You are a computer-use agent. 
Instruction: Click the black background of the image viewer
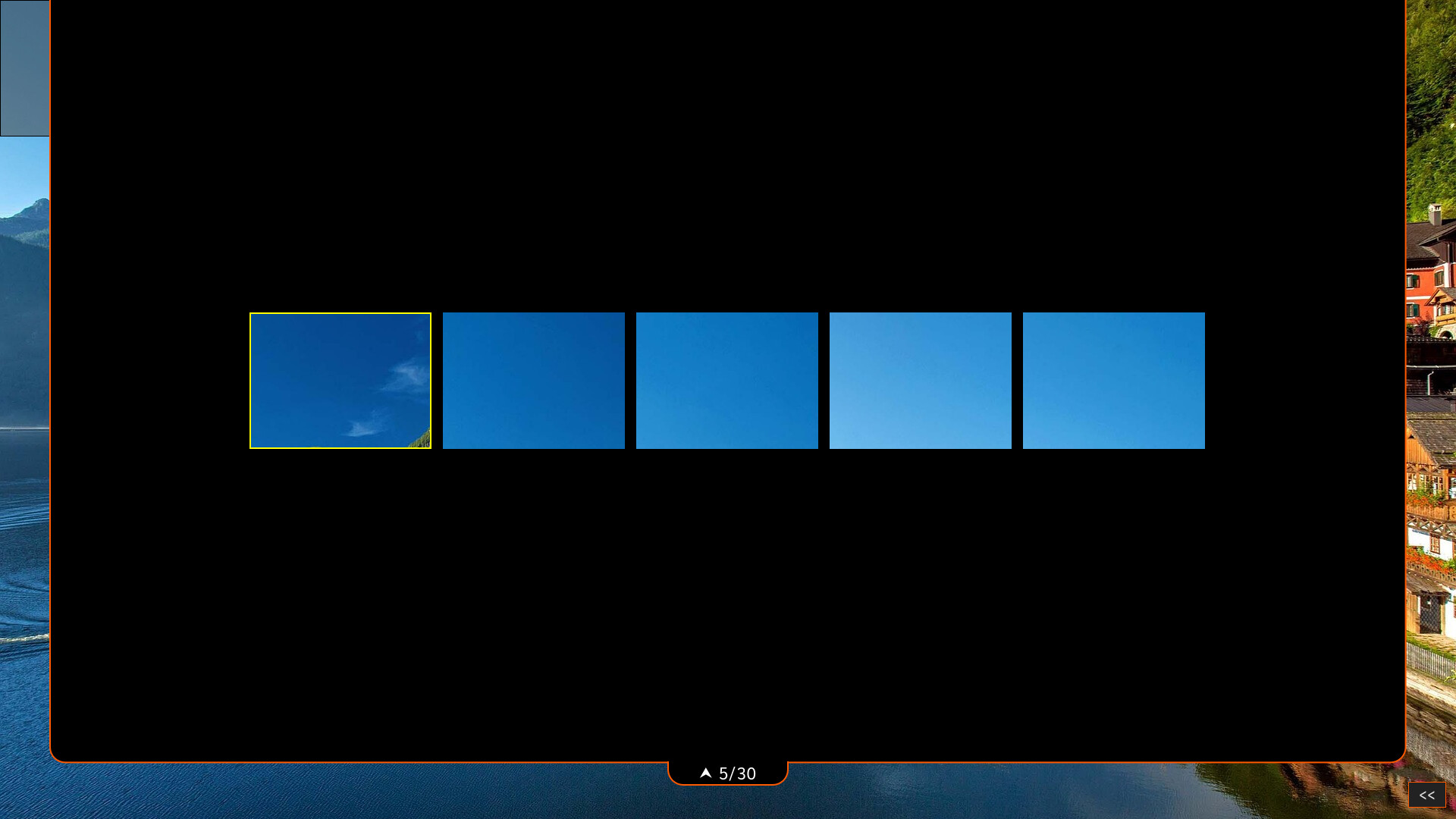tap(728, 607)
